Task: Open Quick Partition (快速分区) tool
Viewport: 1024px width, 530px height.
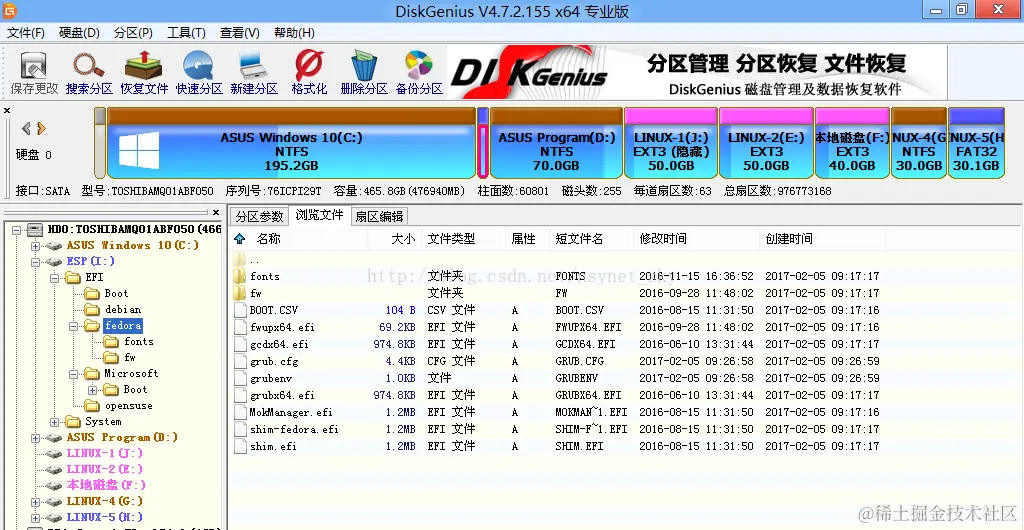Action: pos(199,73)
